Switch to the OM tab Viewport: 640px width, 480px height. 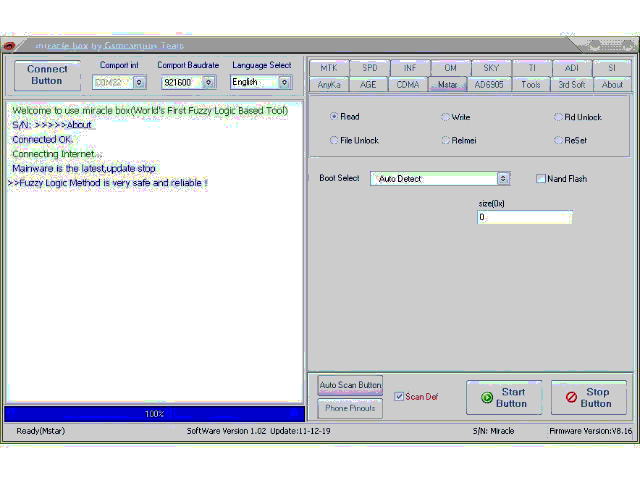point(451,68)
